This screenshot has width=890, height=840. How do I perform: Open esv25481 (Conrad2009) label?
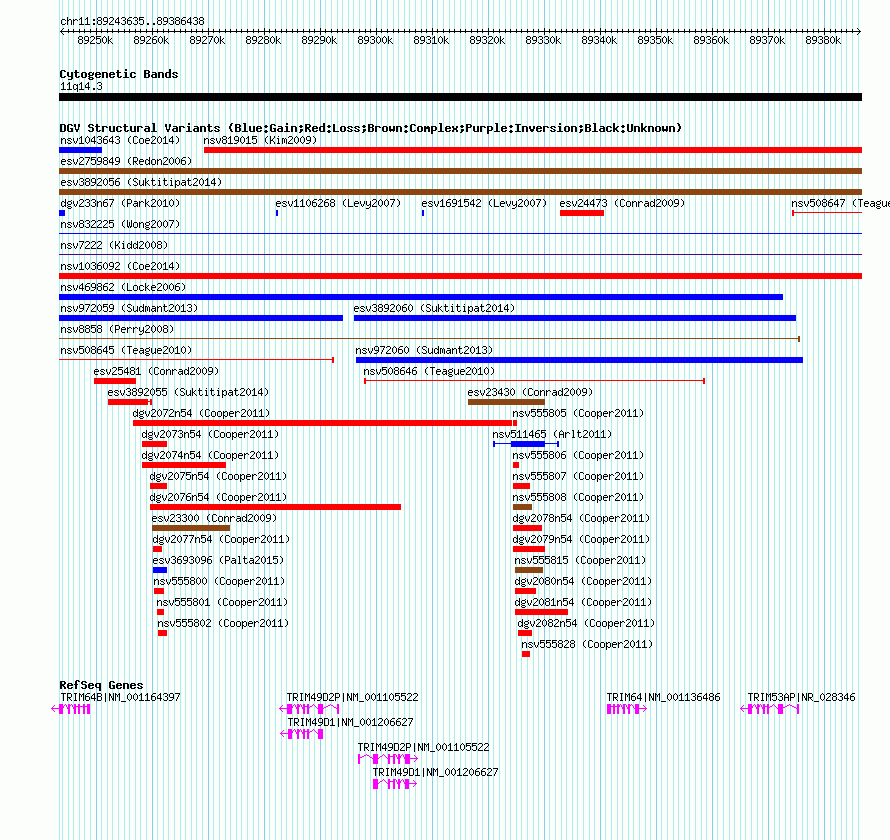click(x=156, y=371)
